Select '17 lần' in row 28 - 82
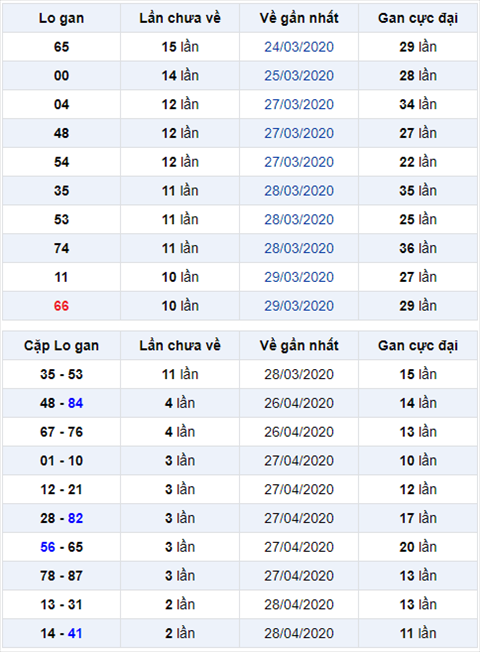 click(418, 518)
